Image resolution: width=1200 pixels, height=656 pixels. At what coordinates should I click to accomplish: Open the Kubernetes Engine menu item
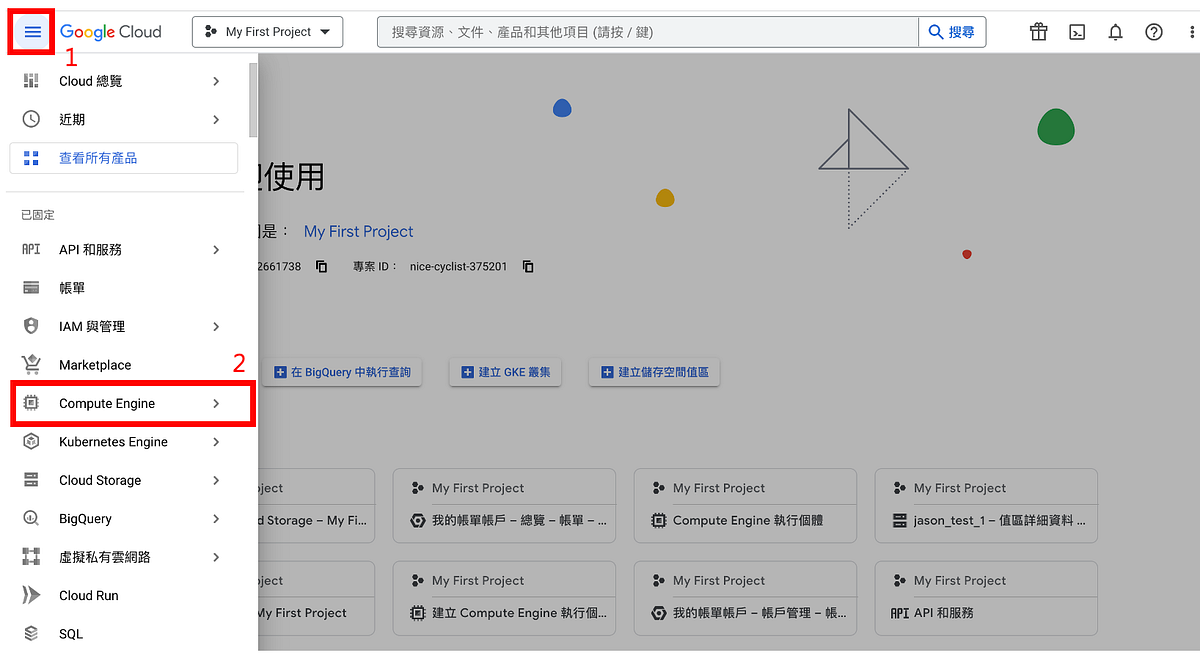[x=113, y=441]
